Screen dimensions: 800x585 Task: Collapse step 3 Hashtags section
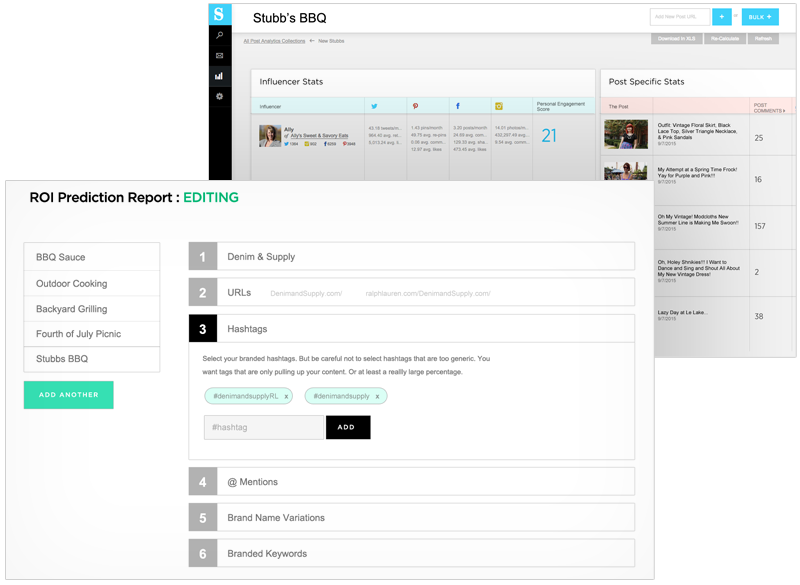pos(412,328)
